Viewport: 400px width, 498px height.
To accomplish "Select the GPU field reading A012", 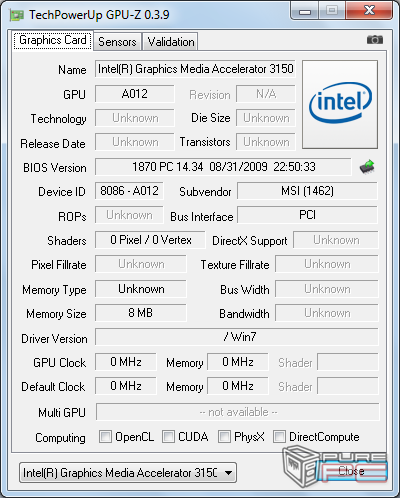I will click(x=135, y=94).
